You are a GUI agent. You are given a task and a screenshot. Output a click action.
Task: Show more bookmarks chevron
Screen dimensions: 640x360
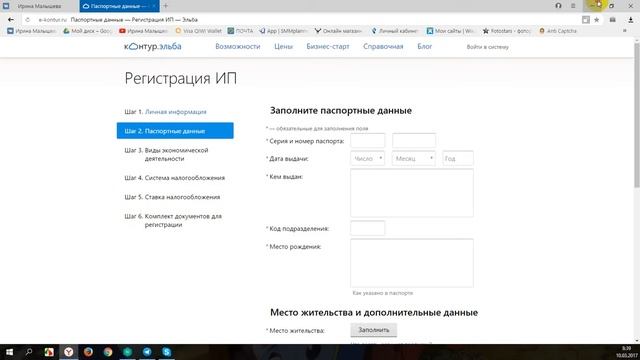(x=624, y=31)
